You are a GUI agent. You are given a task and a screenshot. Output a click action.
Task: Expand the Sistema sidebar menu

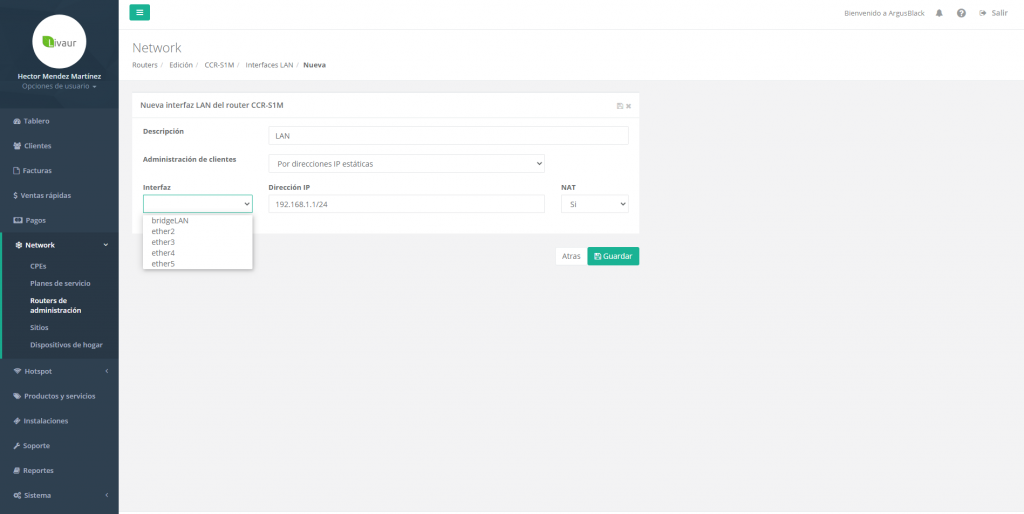click(59, 495)
